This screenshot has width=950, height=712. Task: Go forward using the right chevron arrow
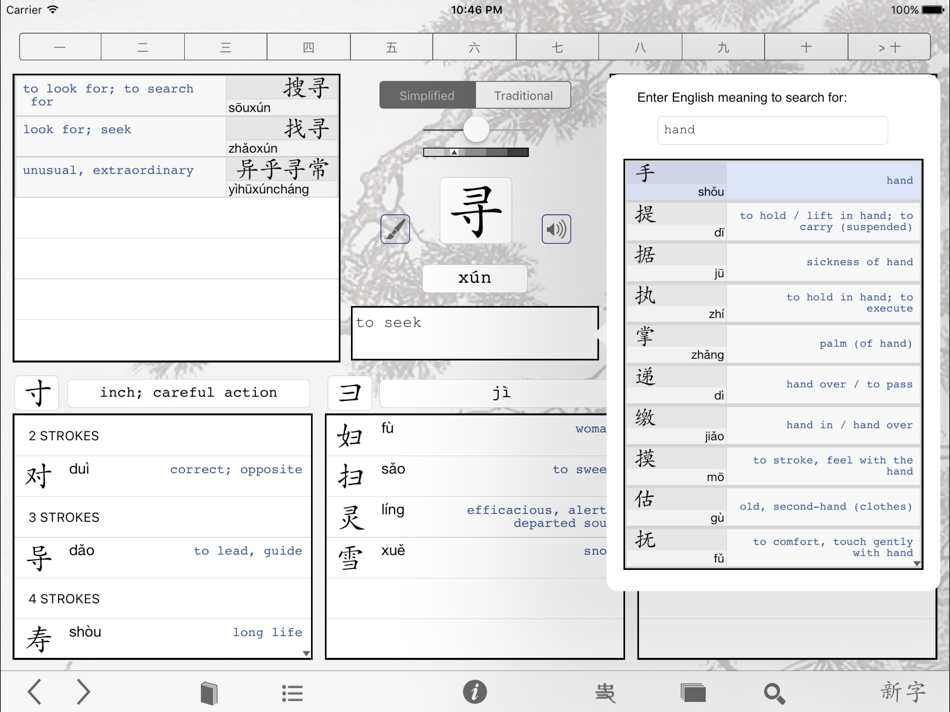tap(84, 691)
